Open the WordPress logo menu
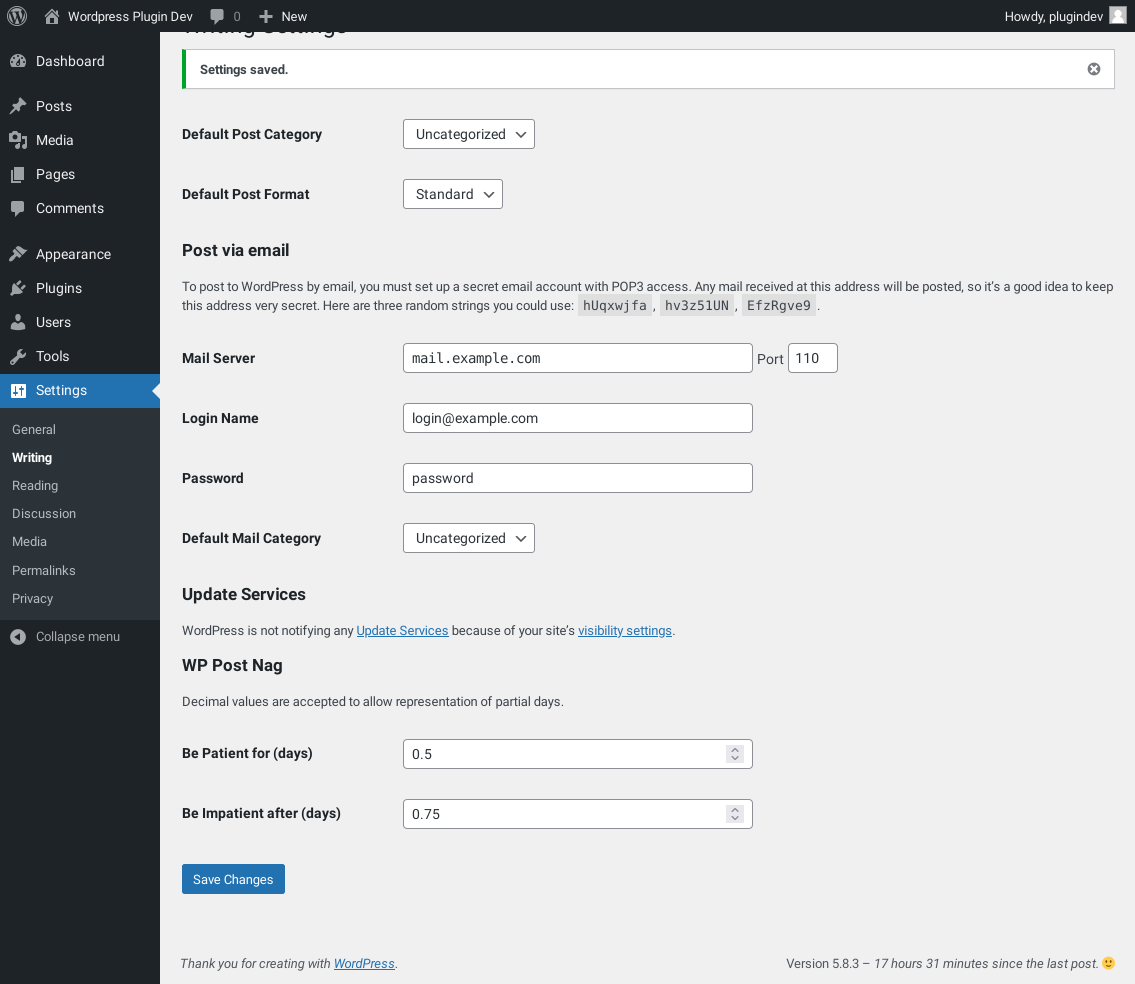The width and height of the screenshot is (1135, 984). point(17,16)
